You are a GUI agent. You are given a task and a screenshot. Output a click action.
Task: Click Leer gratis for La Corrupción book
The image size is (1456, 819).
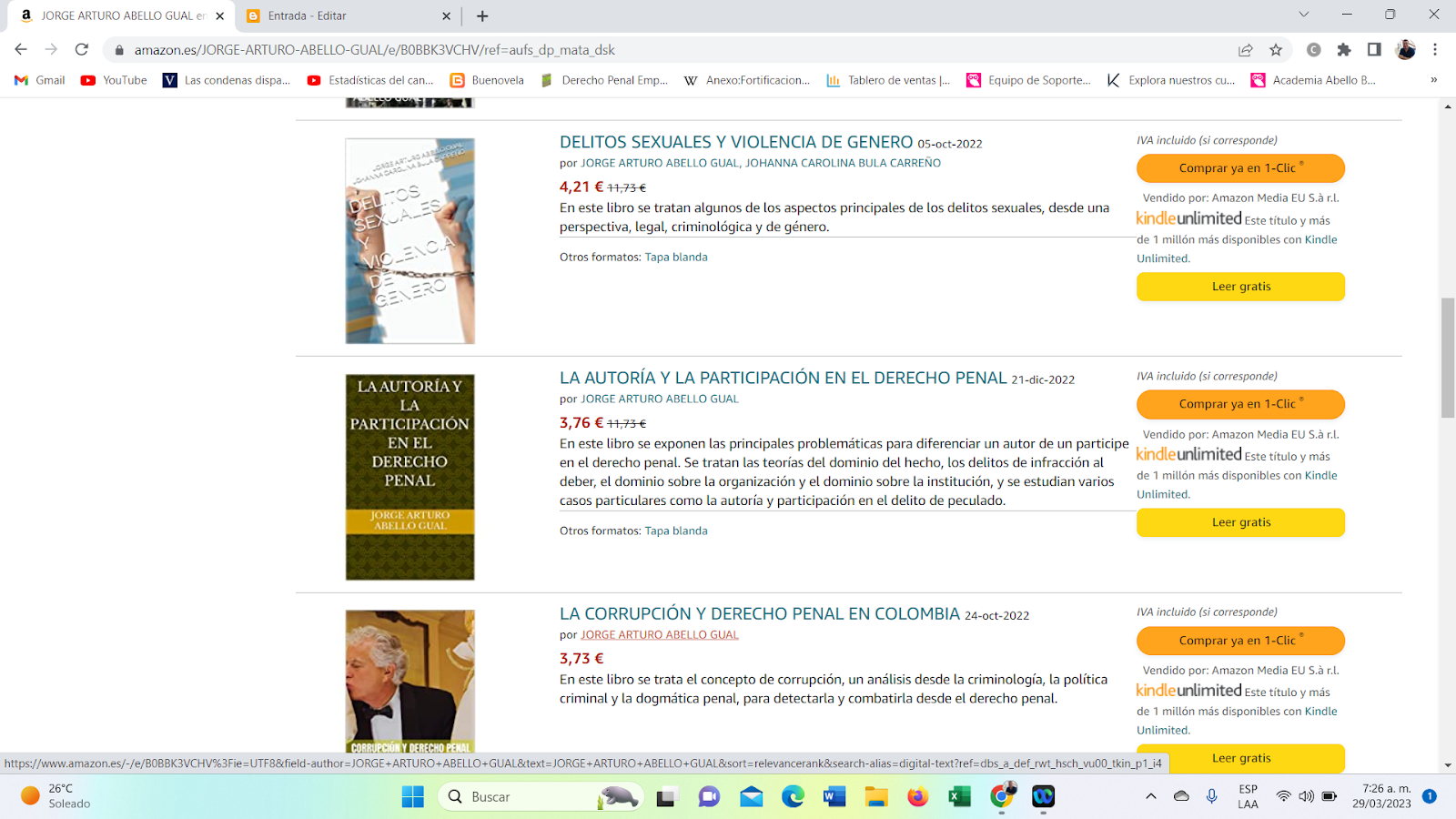[x=1240, y=757]
